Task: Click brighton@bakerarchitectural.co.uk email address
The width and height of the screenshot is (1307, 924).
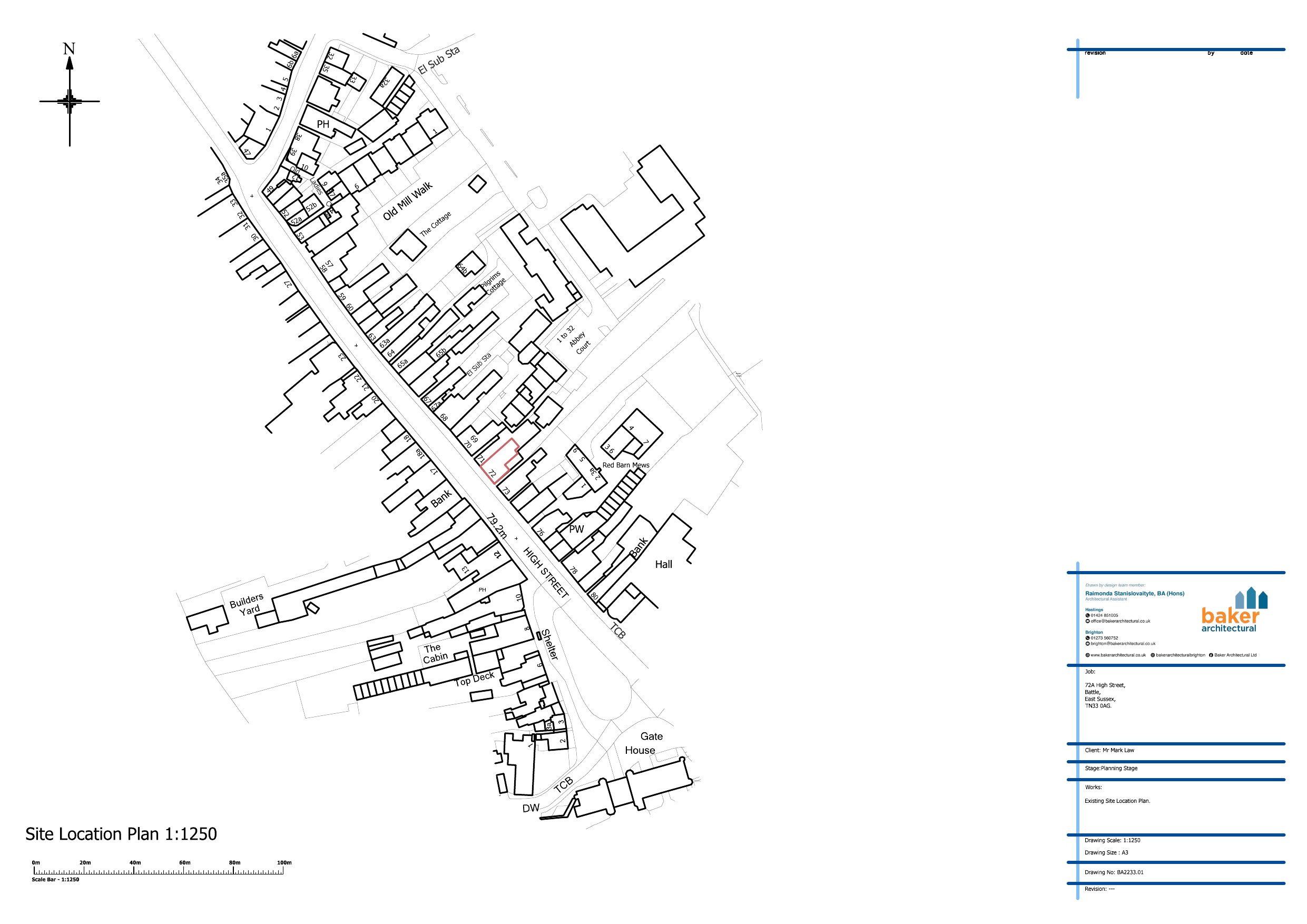Action: (1123, 644)
